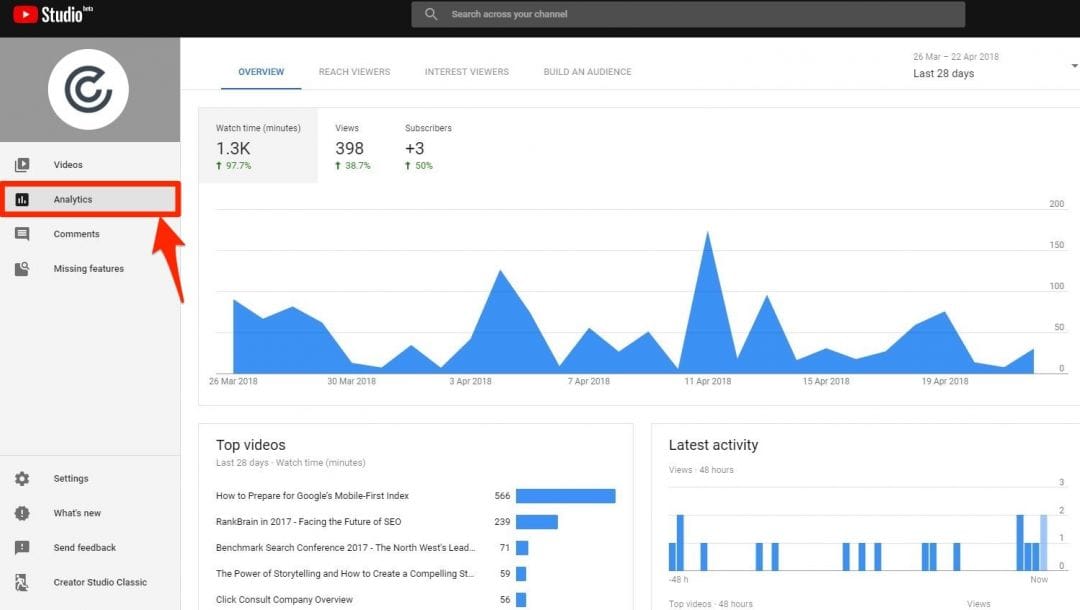The image size is (1080, 610).
Task: Click the RankBrain in 2017 video bar
Action: [536, 522]
